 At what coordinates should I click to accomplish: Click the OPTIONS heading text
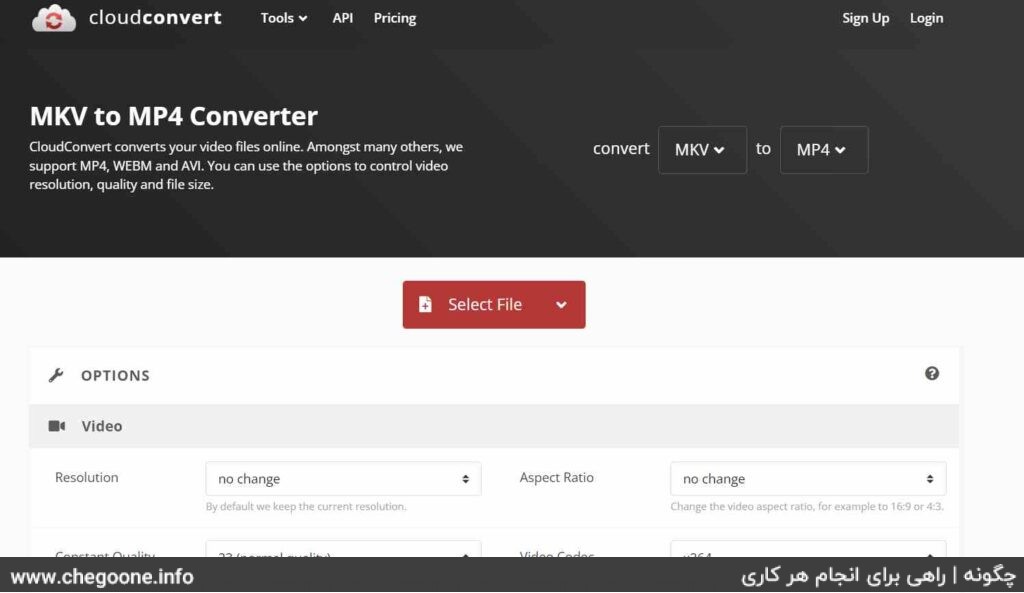(x=115, y=376)
